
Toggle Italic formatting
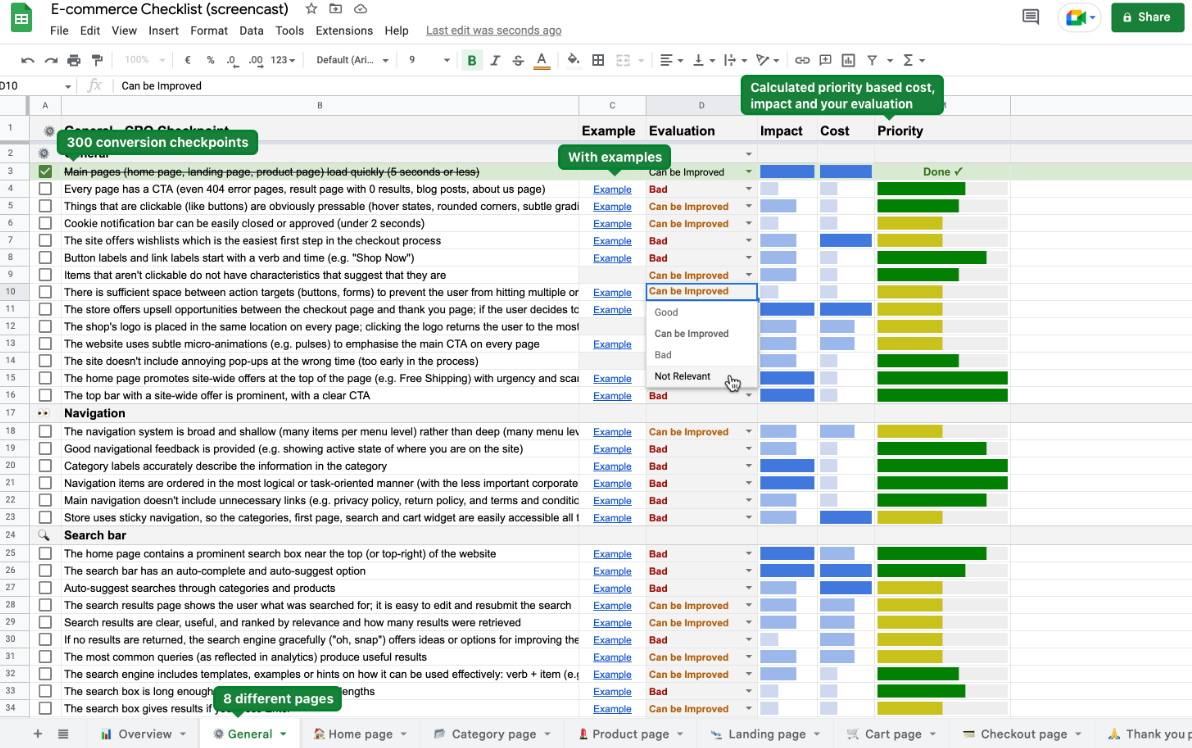point(495,60)
